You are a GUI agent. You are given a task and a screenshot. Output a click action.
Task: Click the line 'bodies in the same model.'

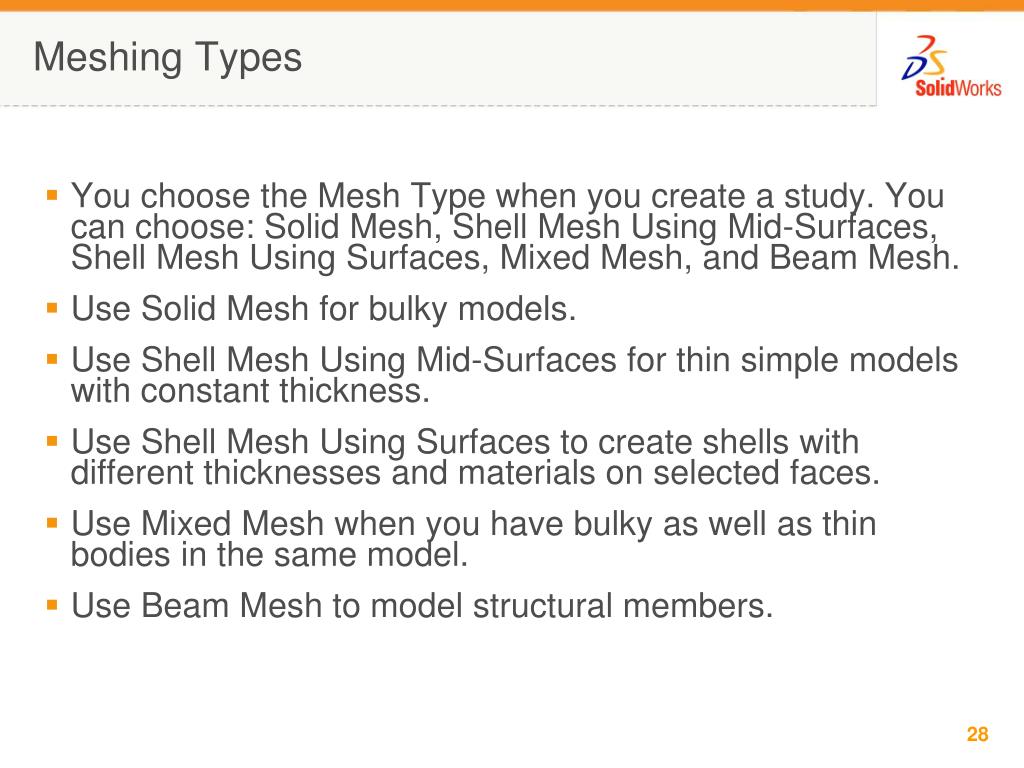[x=270, y=555]
